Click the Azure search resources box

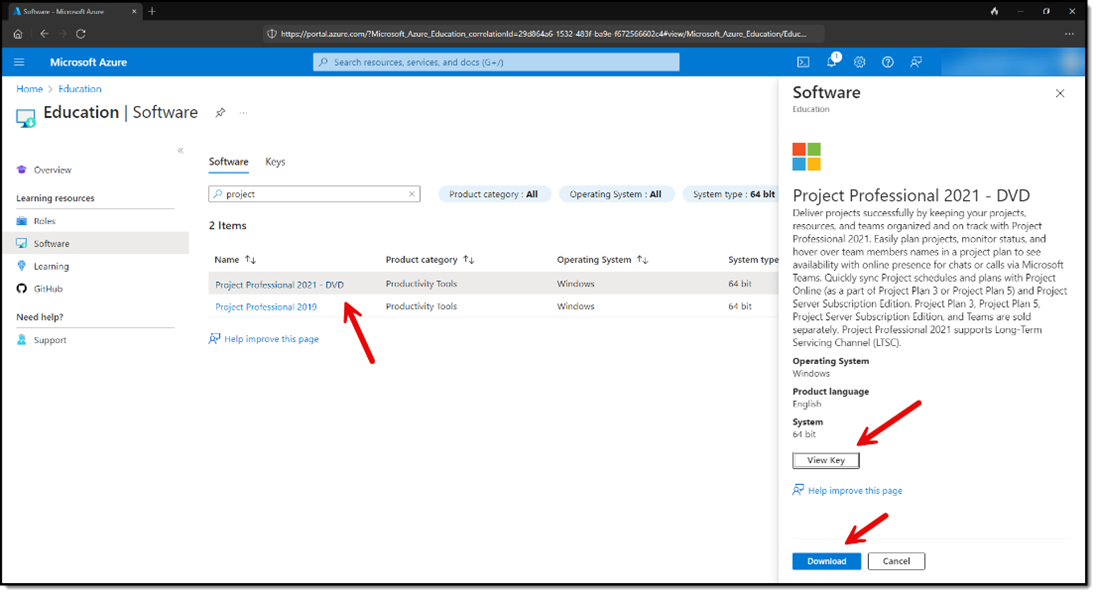click(496, 62)
